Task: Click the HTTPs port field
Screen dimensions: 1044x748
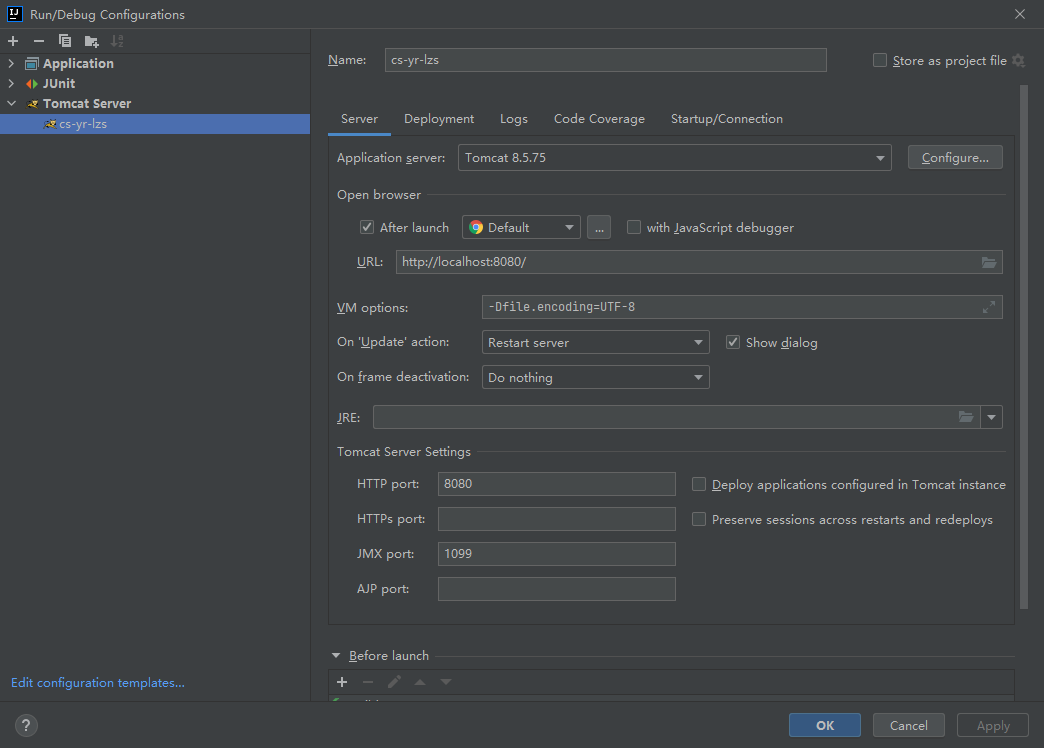Action: point(557,519)
